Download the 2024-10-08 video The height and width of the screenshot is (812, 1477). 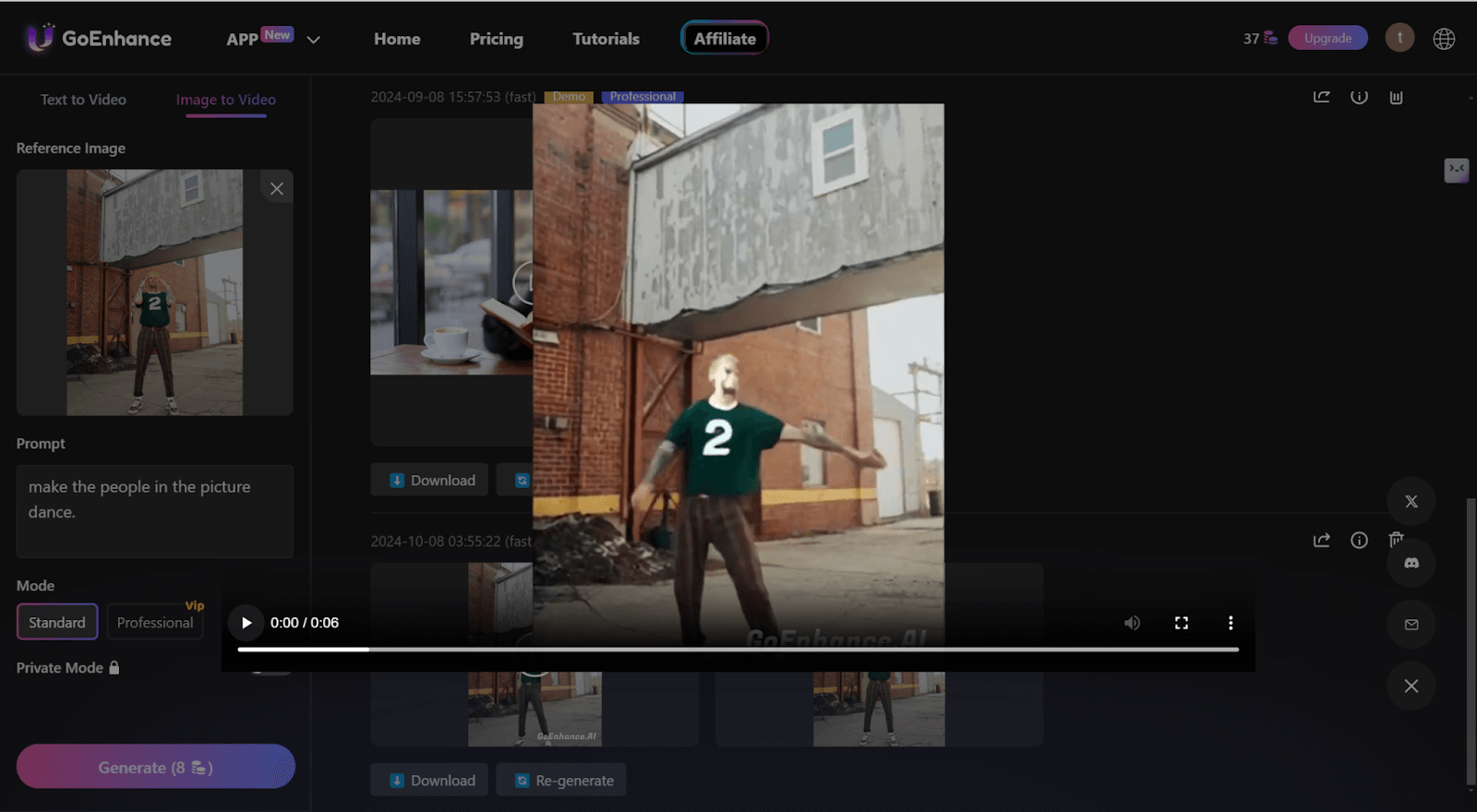[x=429, y=780]
